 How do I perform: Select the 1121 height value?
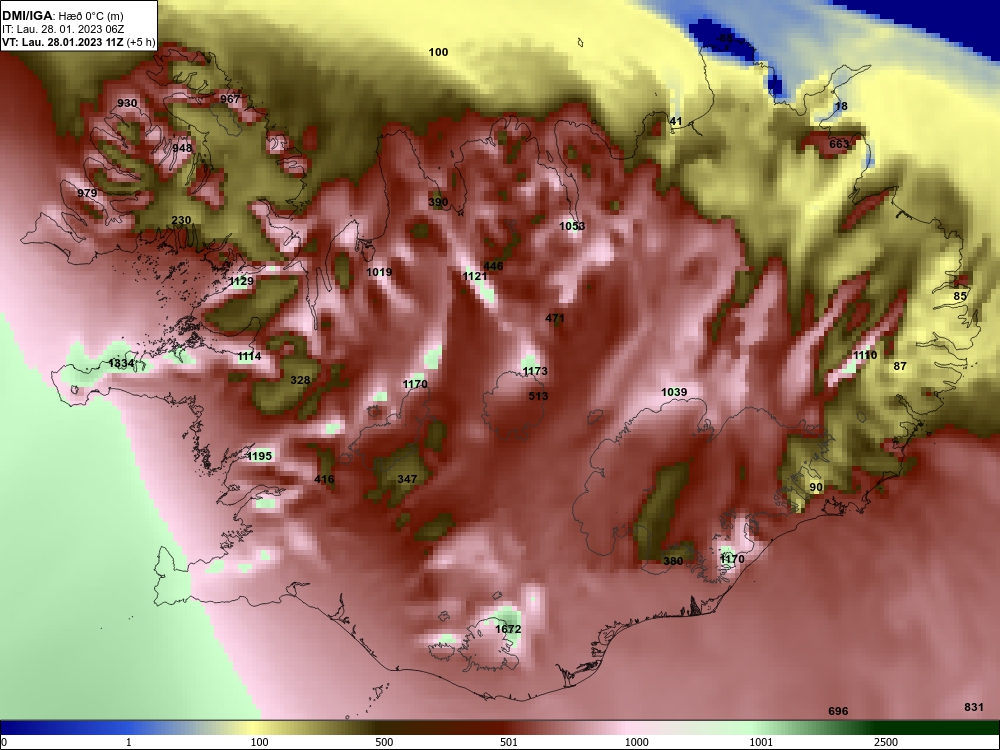tap(474, 276)
